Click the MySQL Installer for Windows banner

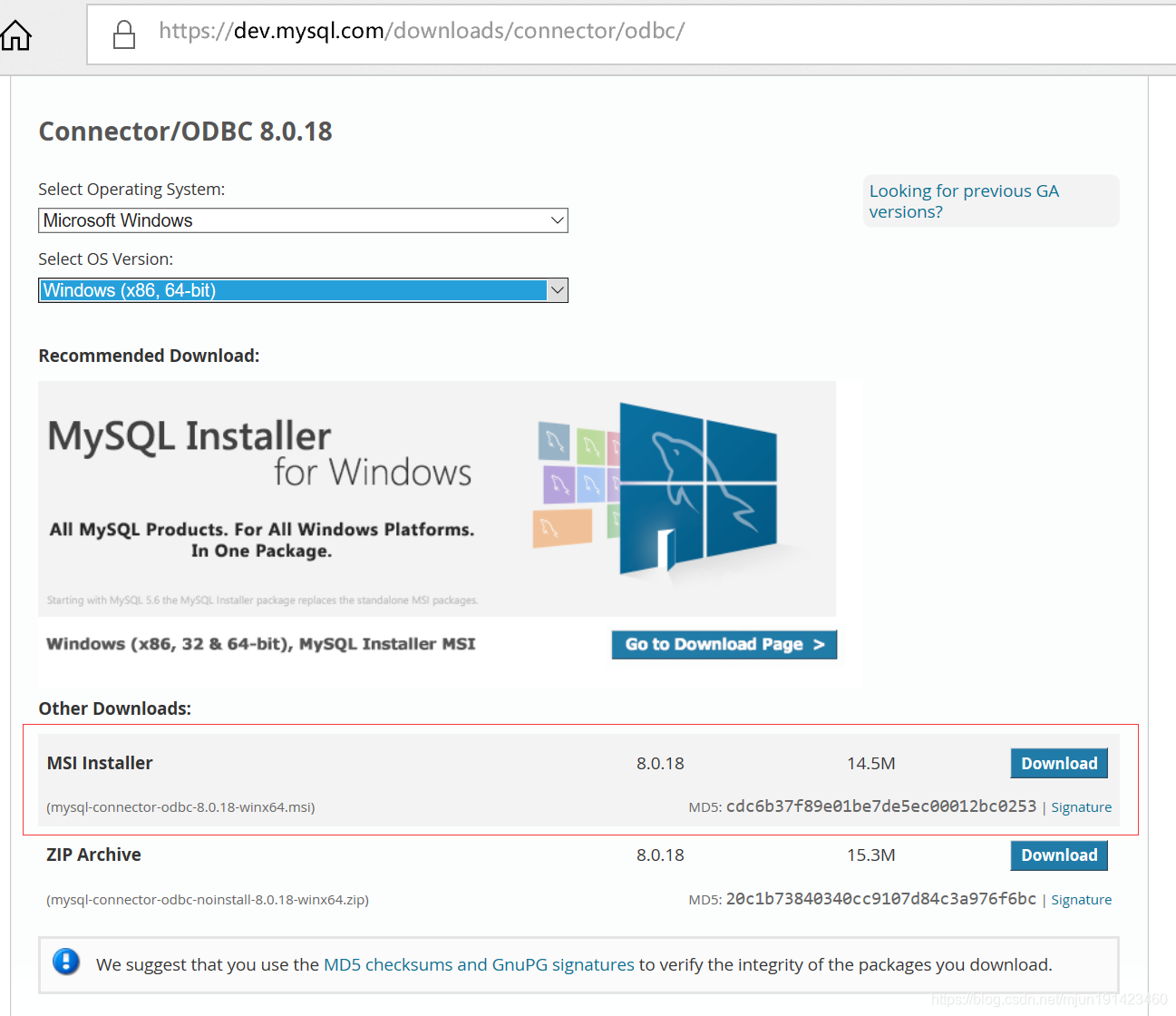(437, 499)
